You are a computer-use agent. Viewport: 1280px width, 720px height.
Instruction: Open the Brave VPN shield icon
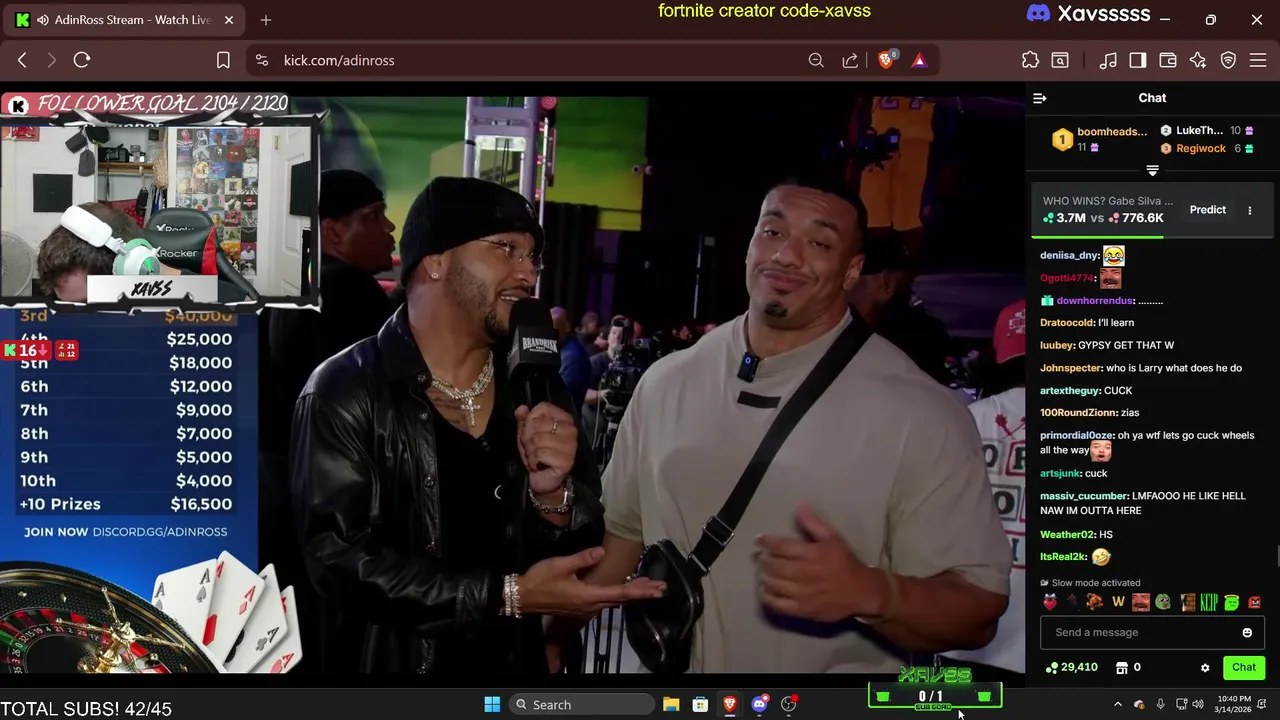point(1229,60)
